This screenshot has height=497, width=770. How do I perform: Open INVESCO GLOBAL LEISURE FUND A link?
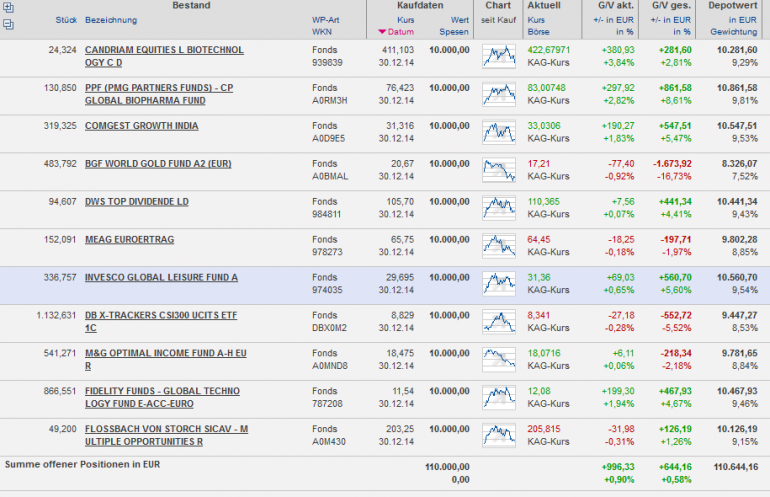(x=161, y=277)
